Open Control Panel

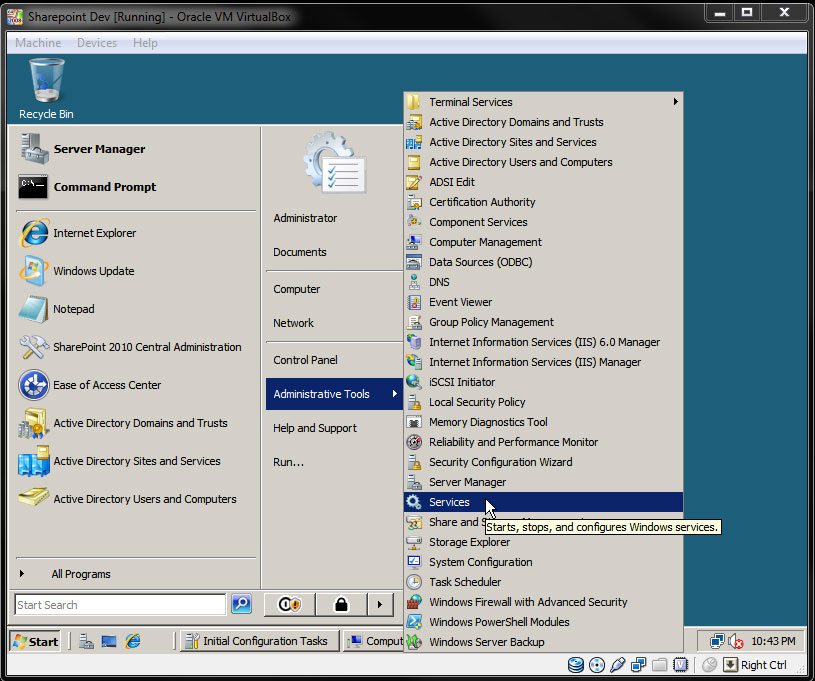point(334,360)
